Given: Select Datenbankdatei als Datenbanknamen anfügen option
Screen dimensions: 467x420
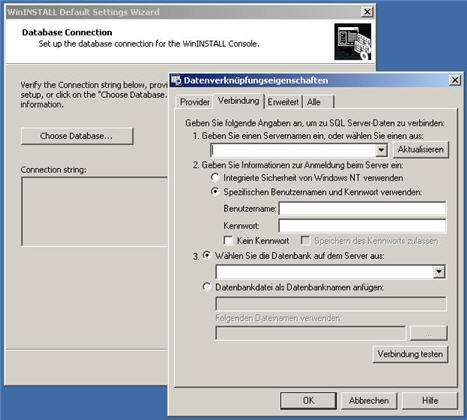Looking at the screenshot, I should 207,287.
